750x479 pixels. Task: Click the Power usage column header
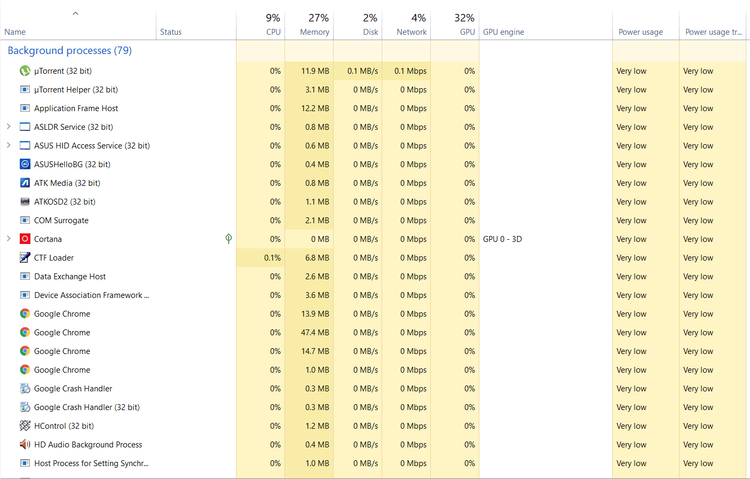pos(639,32)
